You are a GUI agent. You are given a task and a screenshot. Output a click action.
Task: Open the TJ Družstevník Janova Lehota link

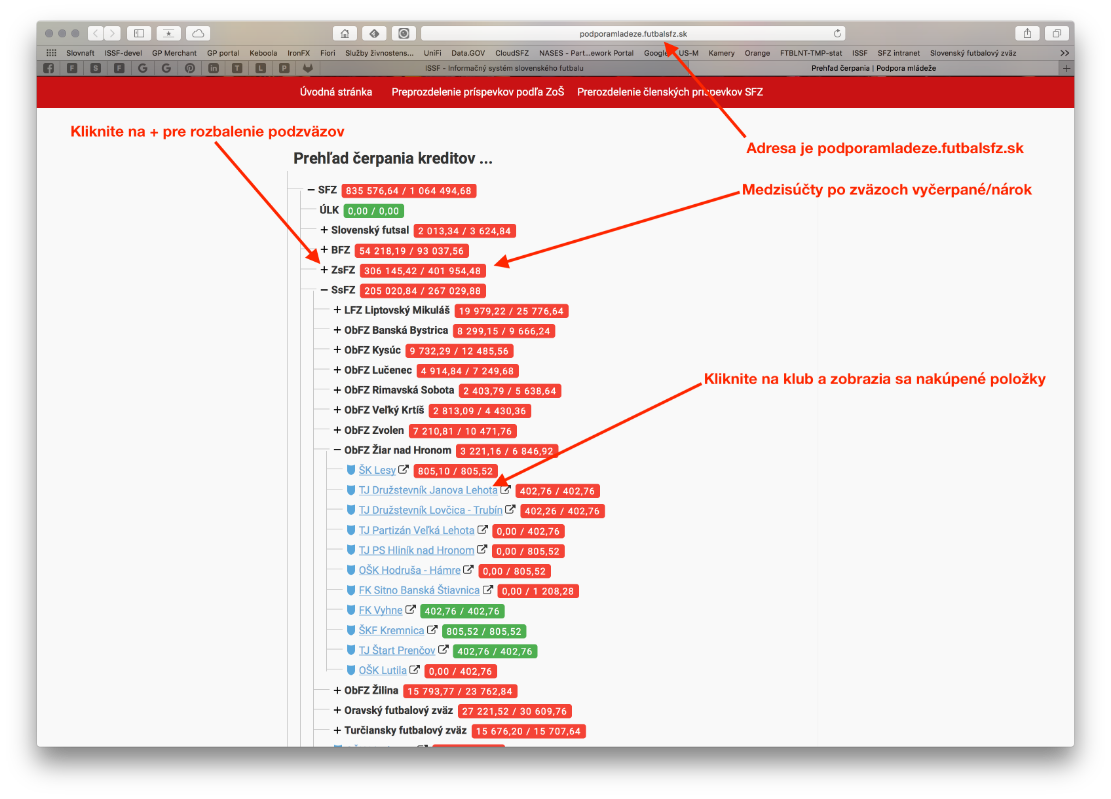428,490
